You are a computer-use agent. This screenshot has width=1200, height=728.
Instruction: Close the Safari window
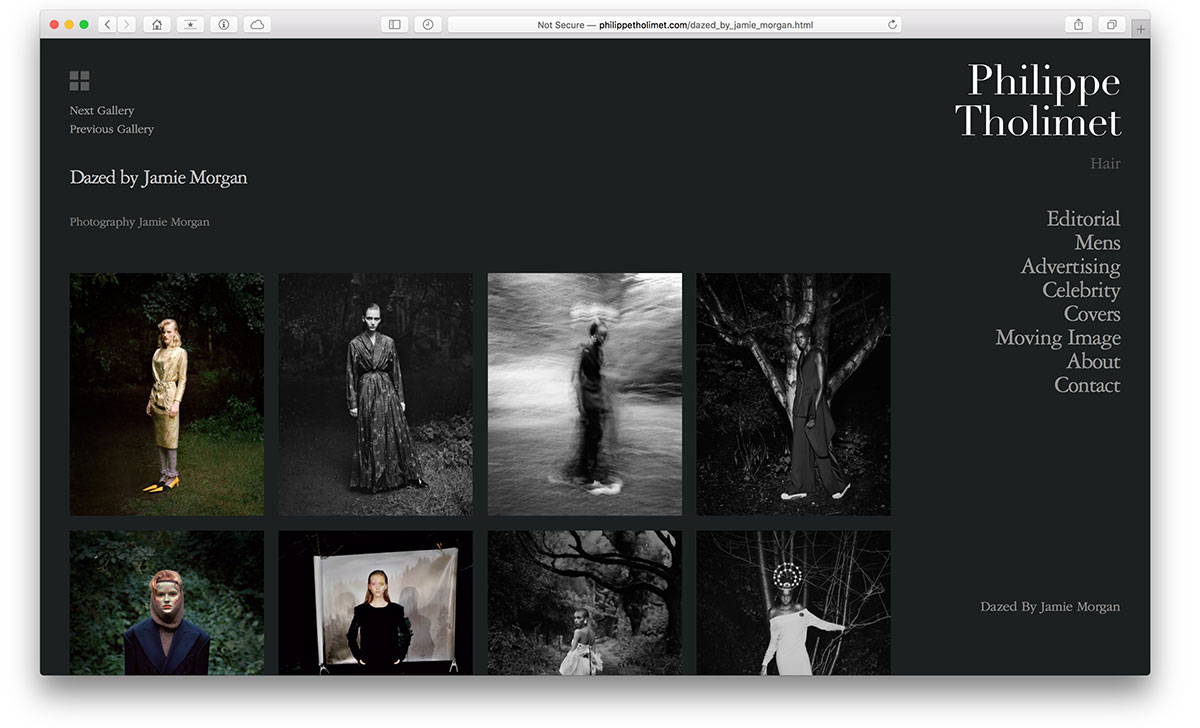tap(54, 24)
